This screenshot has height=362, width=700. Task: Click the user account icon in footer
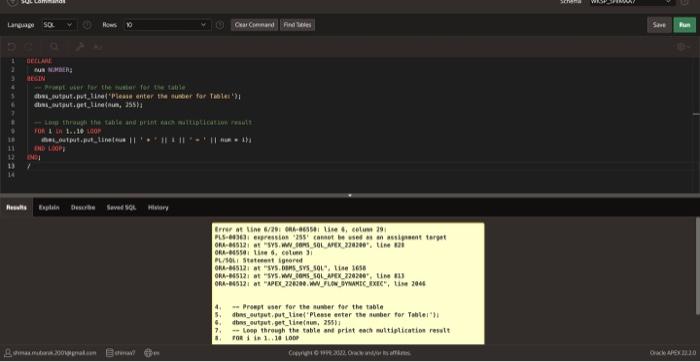click(x=7, y=353)
